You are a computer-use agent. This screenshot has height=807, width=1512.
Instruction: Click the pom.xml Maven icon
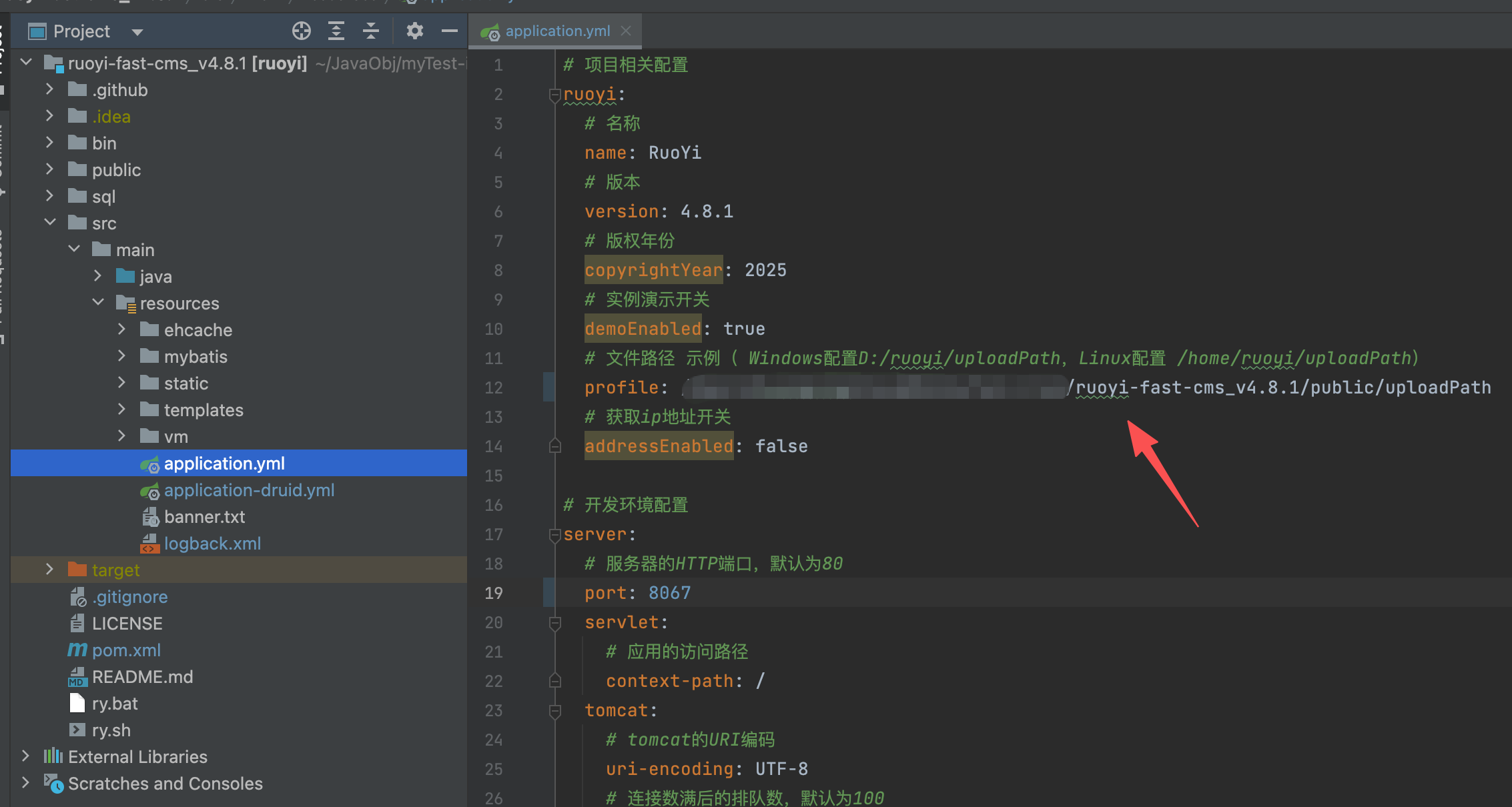point(77,650)
